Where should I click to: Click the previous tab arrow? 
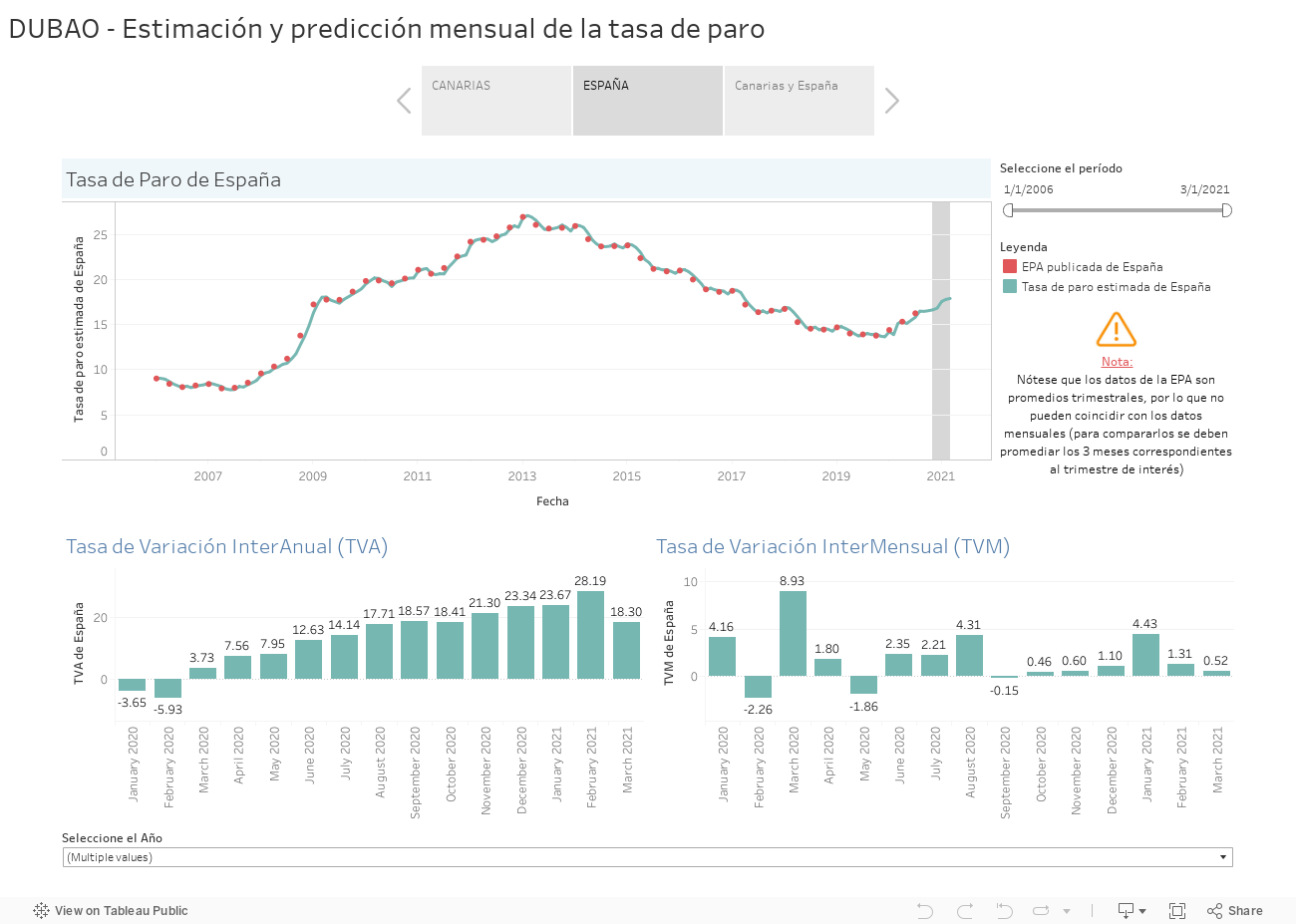404,101
